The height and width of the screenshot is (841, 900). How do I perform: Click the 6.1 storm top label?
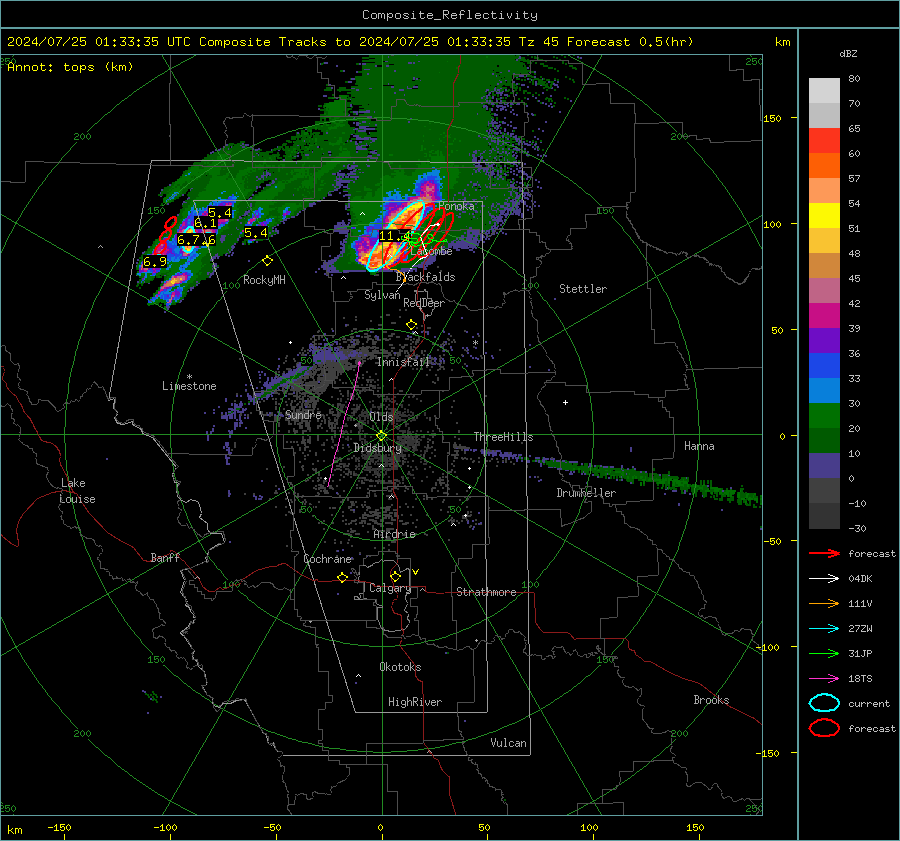[205, 223]
